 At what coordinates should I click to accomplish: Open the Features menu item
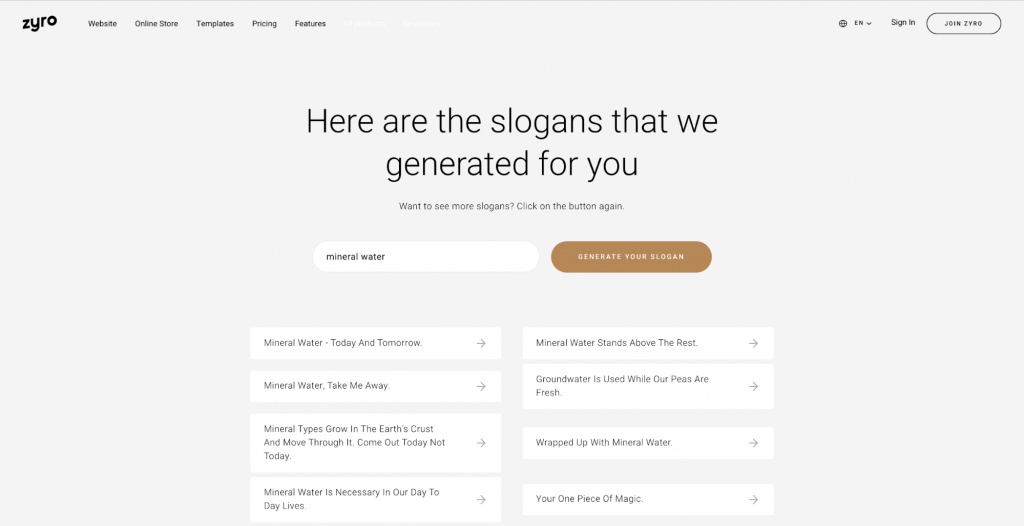coord(310,24)
